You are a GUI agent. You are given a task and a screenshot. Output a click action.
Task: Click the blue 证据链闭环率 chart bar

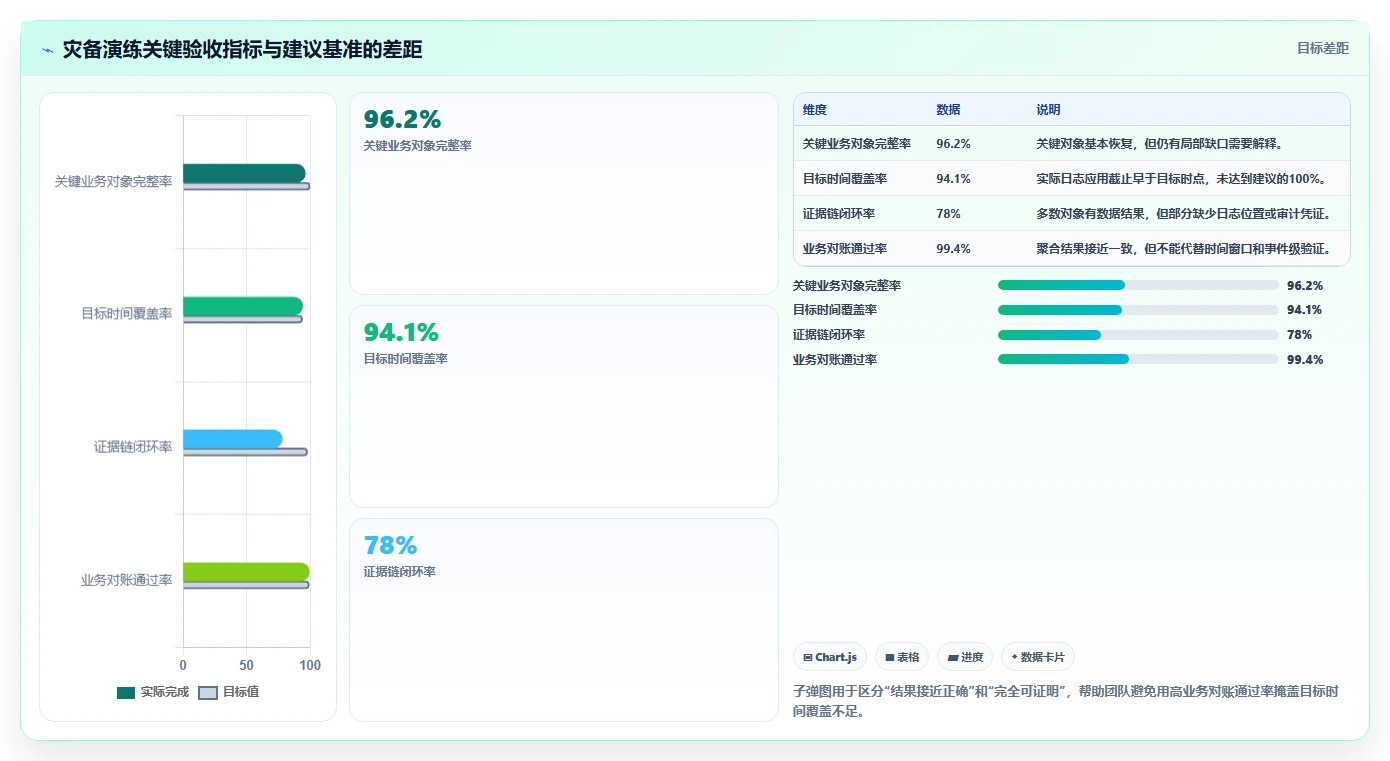click(x=232, y=439)
